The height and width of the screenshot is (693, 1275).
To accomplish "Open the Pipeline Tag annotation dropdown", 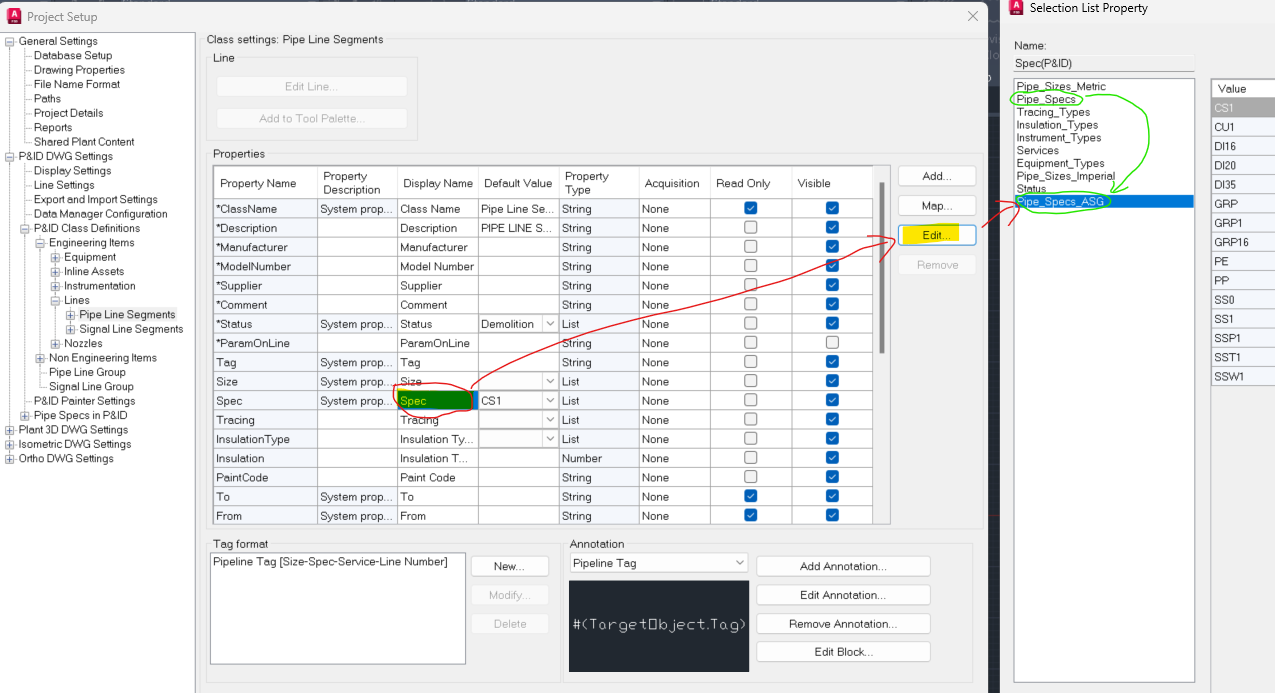I will click(x=740, y=562).
